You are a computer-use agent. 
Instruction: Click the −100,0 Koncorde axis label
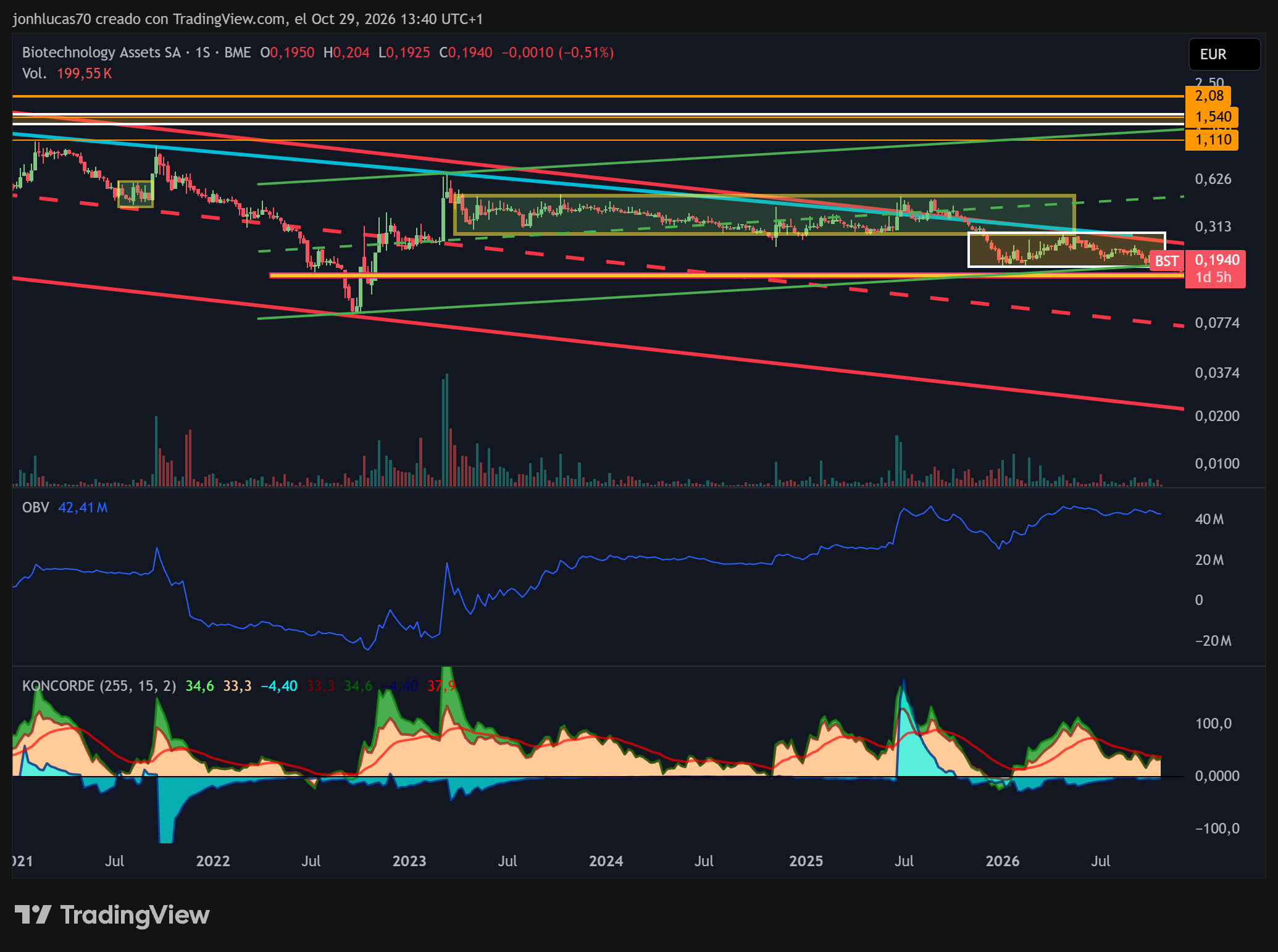[x=1217, y=829]
